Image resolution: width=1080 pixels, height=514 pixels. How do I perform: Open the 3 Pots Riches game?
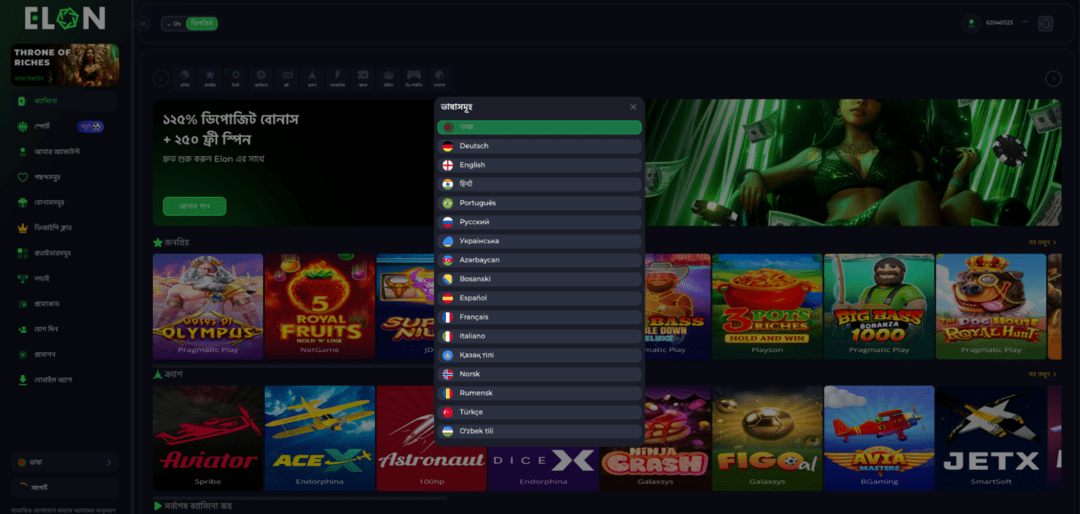pos(767,306)
